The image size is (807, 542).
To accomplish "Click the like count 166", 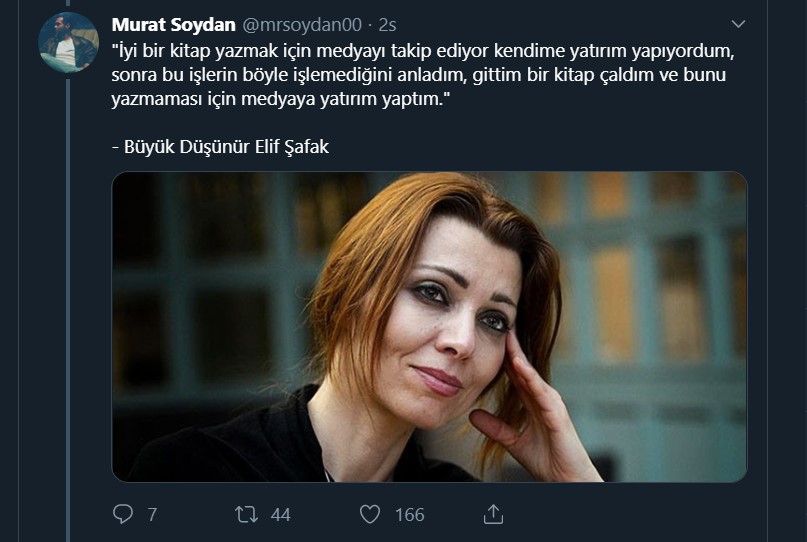I will [410, 514].
